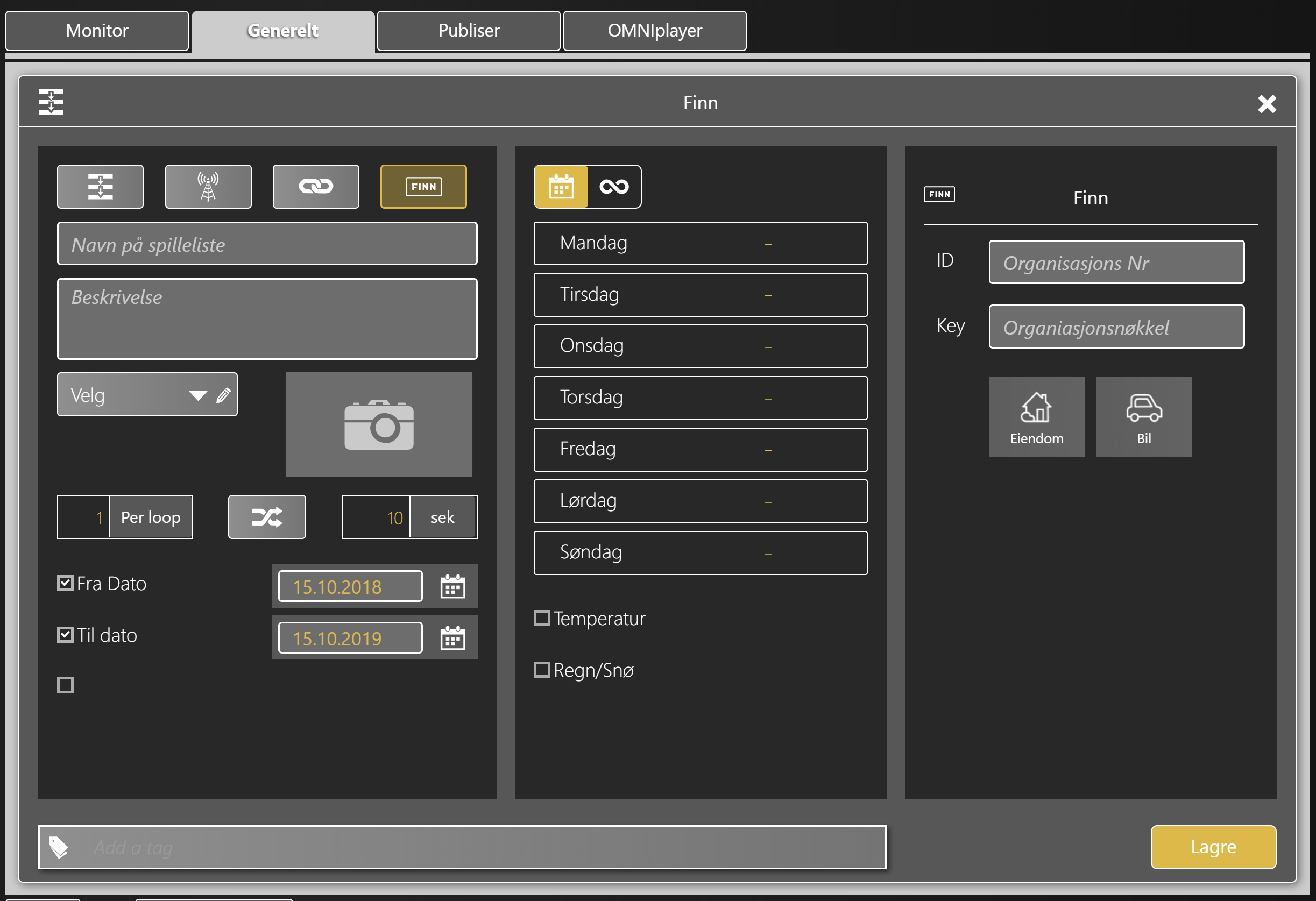This screenshot has height=901, width=1316.
Task: Click the 15.10.2019 date field
Action: pos(350,637)
